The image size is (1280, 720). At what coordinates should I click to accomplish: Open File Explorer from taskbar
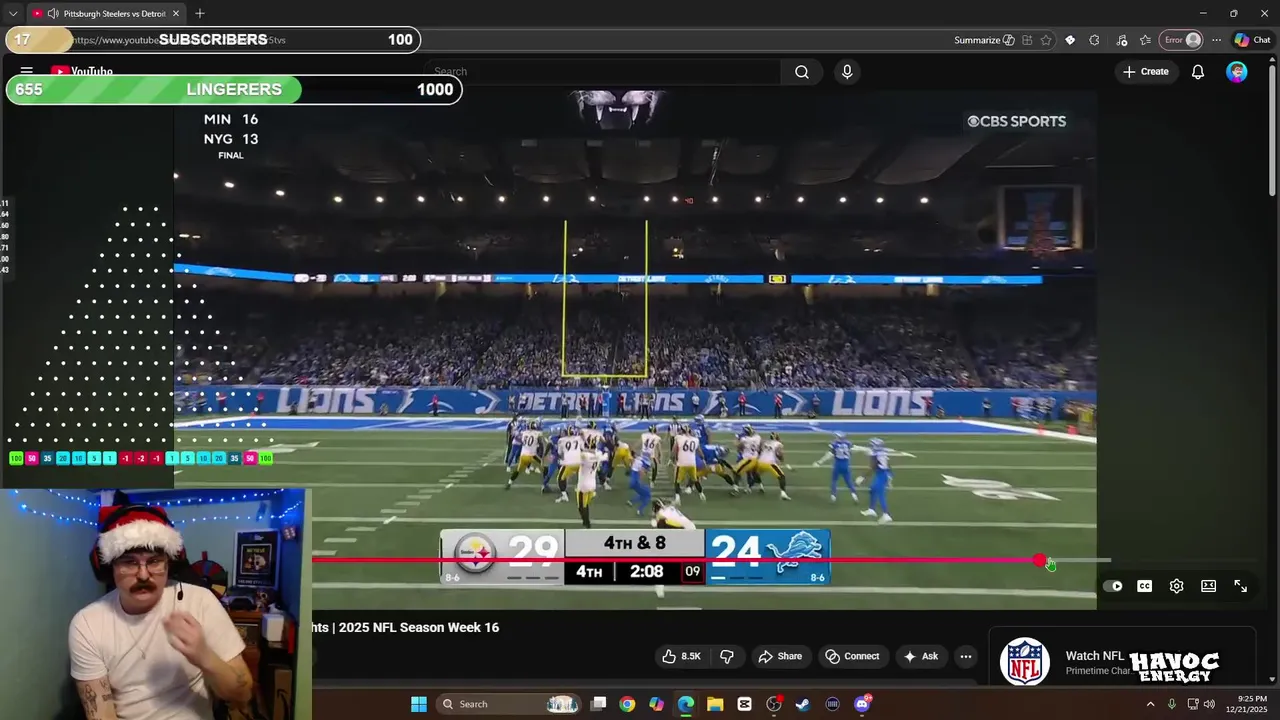click(x=715, y=704)
